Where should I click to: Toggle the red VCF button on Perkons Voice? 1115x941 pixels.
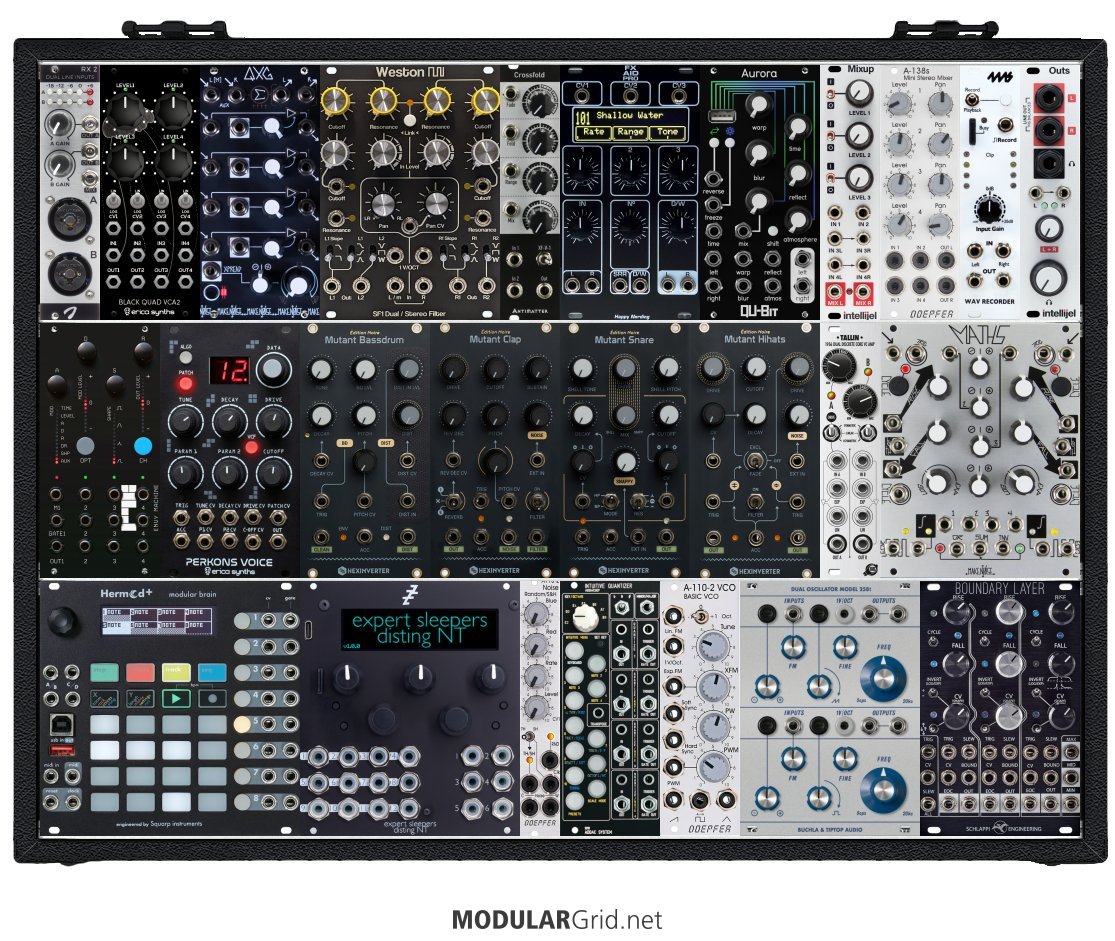click(x=251, y=447)
